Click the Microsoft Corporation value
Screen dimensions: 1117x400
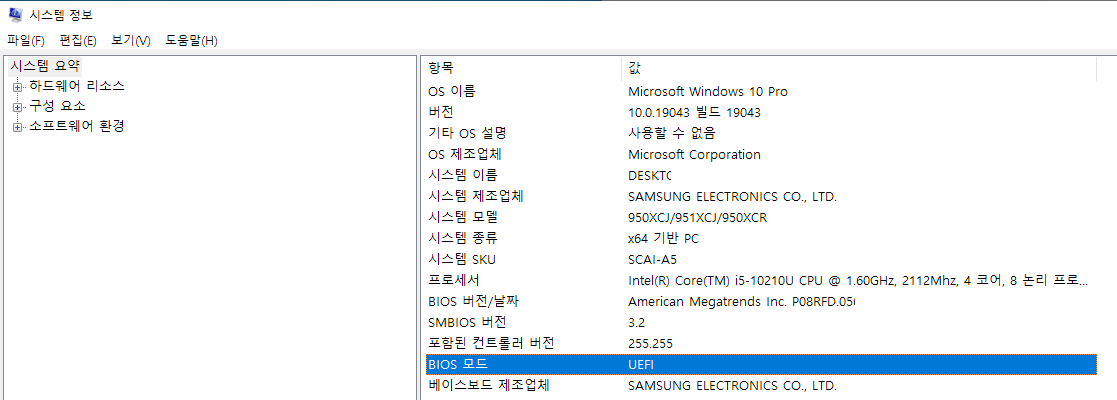tap(694, 154)
